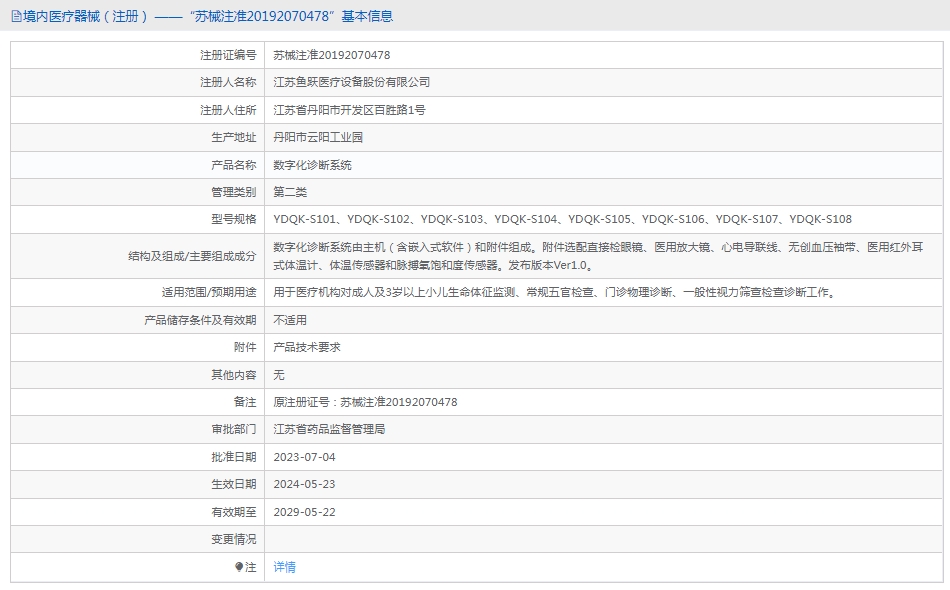Viewport: 950px width, 590px height.
Task: Select the expiry date 2029-05-22
Action: coord(304,512)
